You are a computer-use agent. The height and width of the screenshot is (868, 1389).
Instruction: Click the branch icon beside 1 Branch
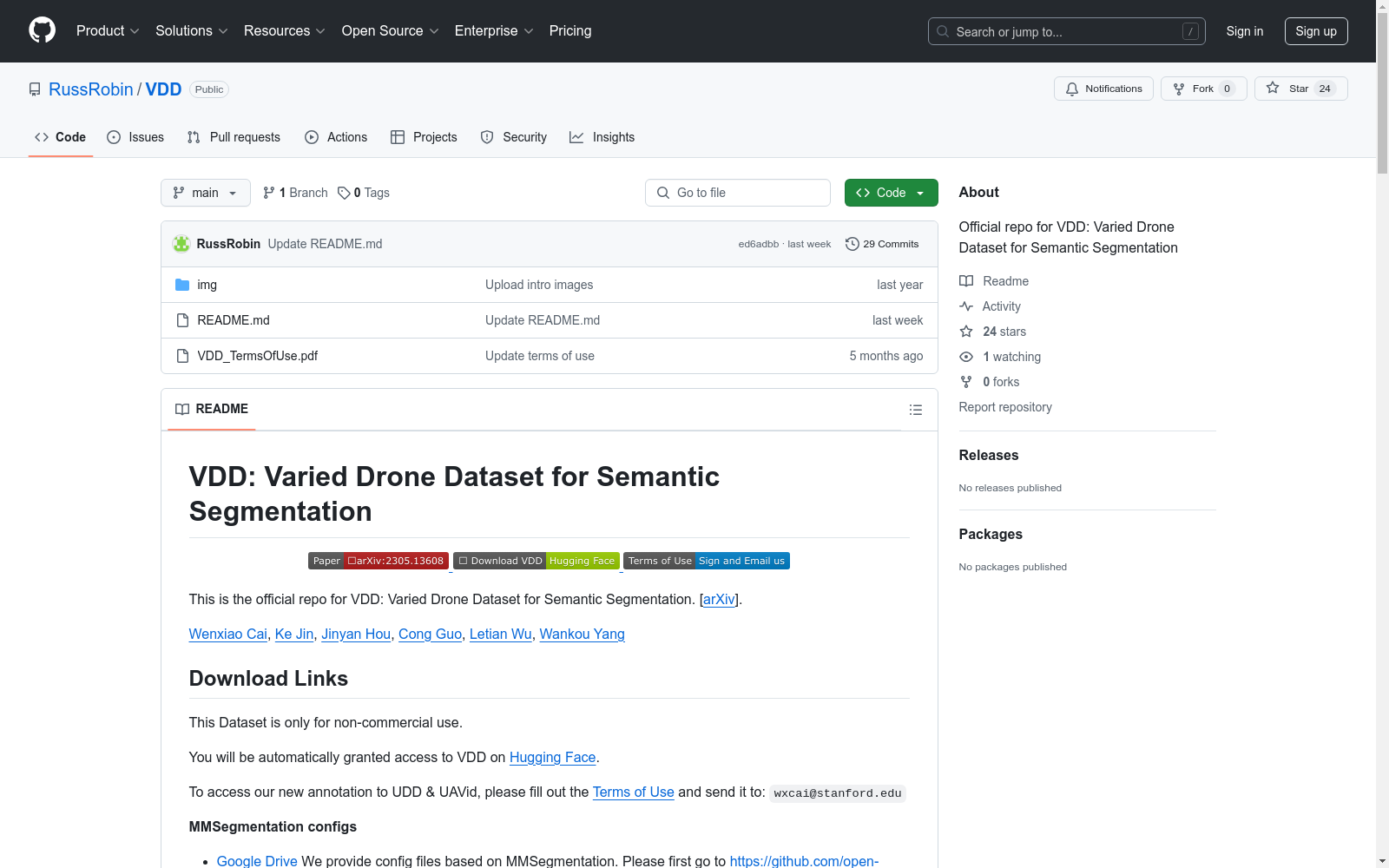tap(269, 193)
